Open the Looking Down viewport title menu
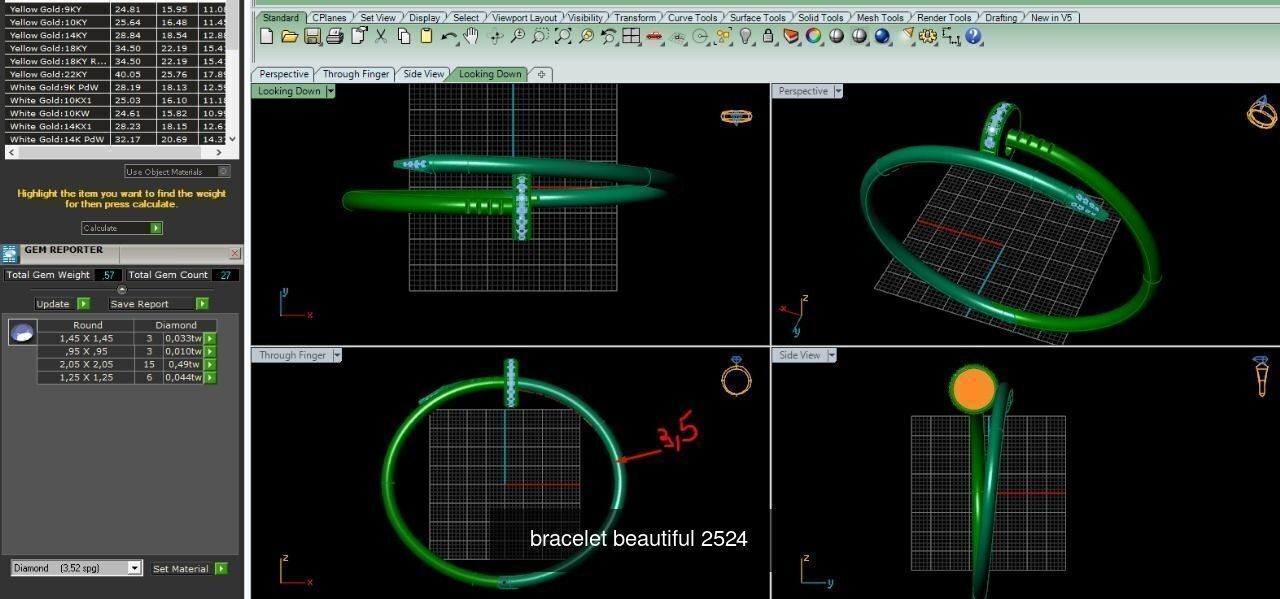 (x=331, y=91)
